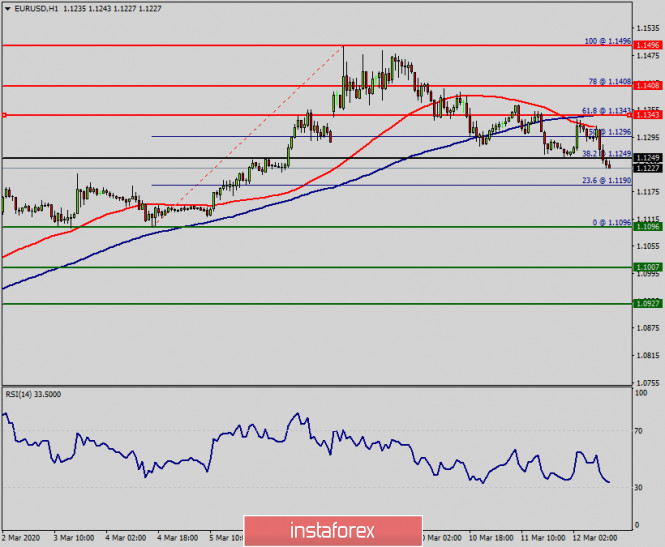
Task: Click the red 1.1408 price tag
Action: (648, 86)
